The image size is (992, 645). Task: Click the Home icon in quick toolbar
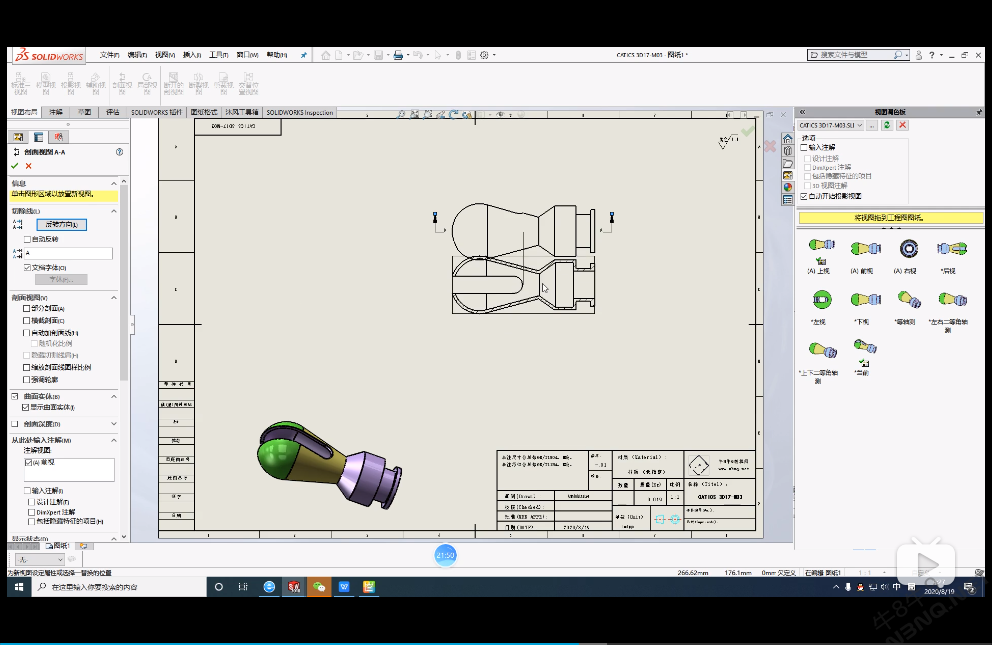click(x=325, y=55)
